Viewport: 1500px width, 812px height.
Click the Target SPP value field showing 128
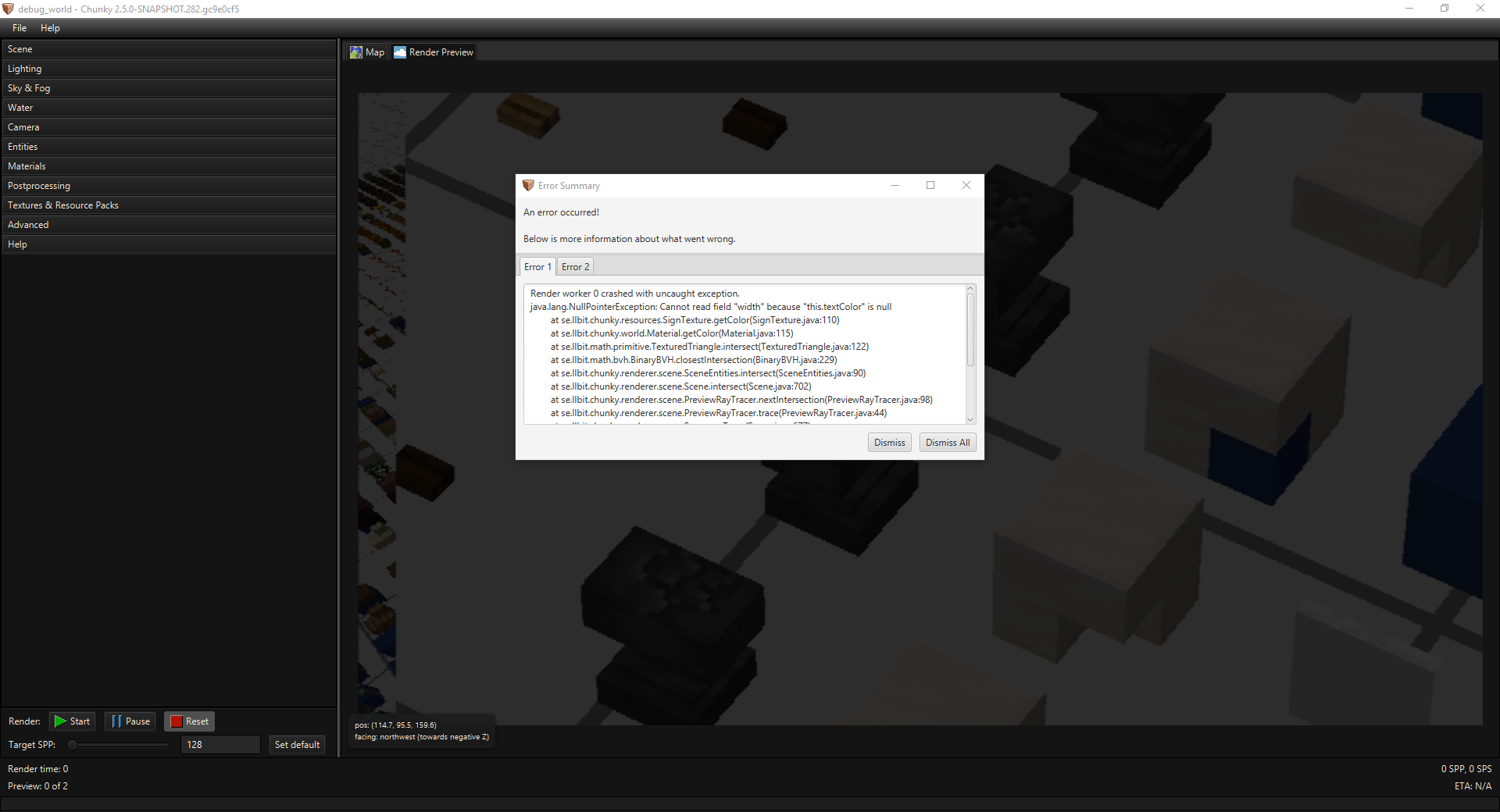click(x=220, y=744)
